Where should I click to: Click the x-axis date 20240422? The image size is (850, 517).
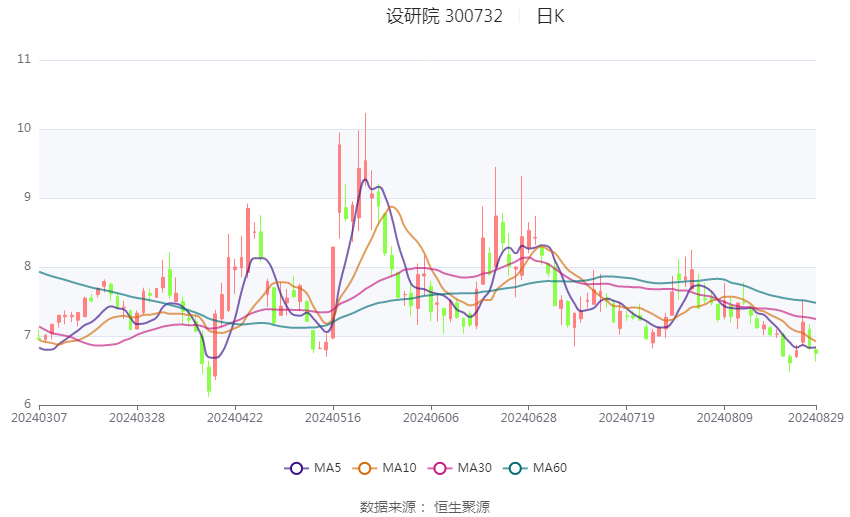235,418
